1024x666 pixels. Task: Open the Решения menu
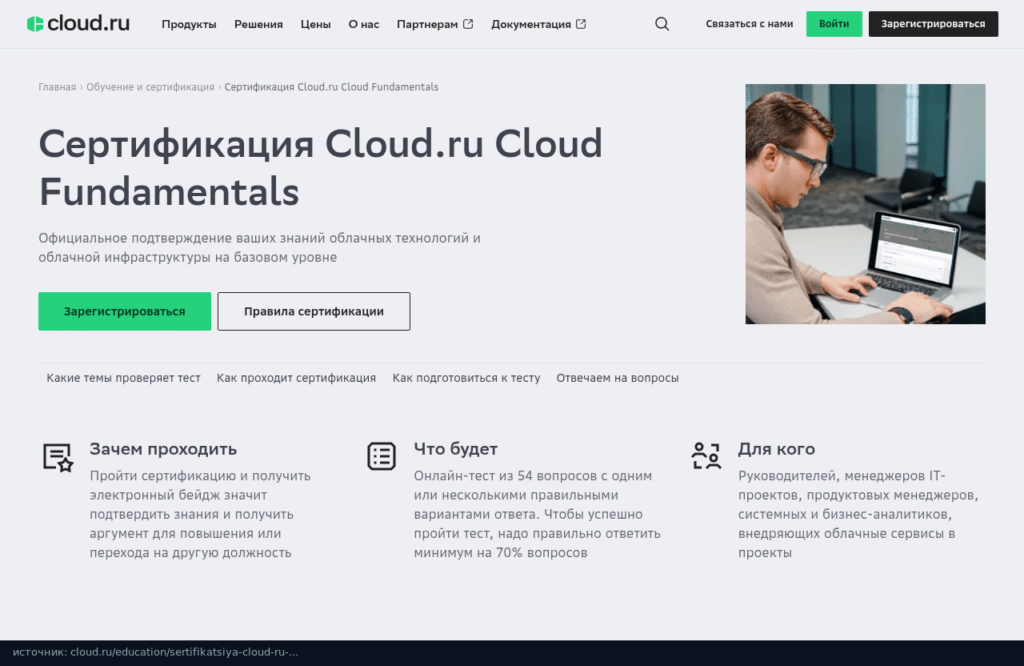[259, 24]
